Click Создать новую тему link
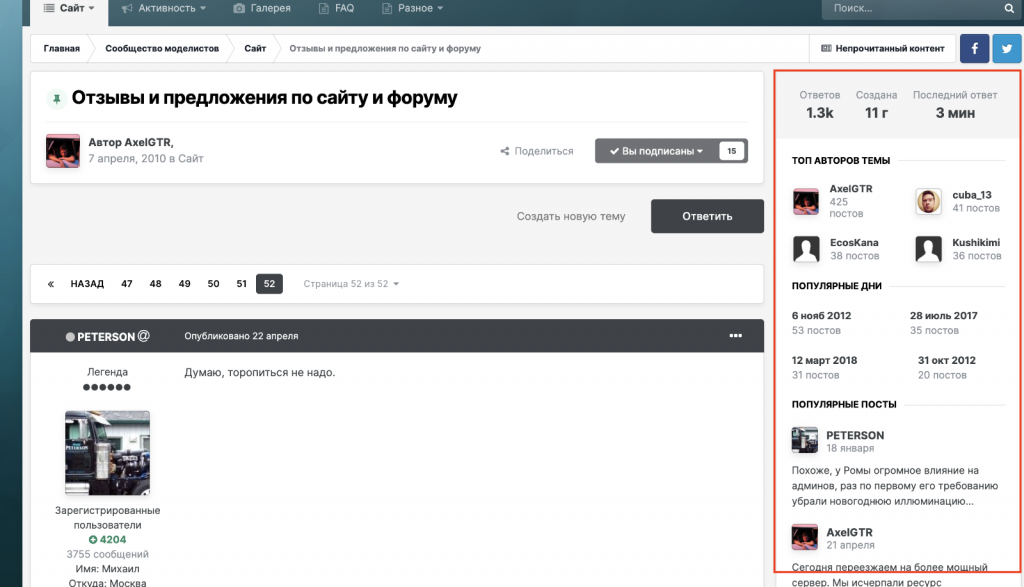This screenshot has width=1024, height=587. tap(570, 216)
